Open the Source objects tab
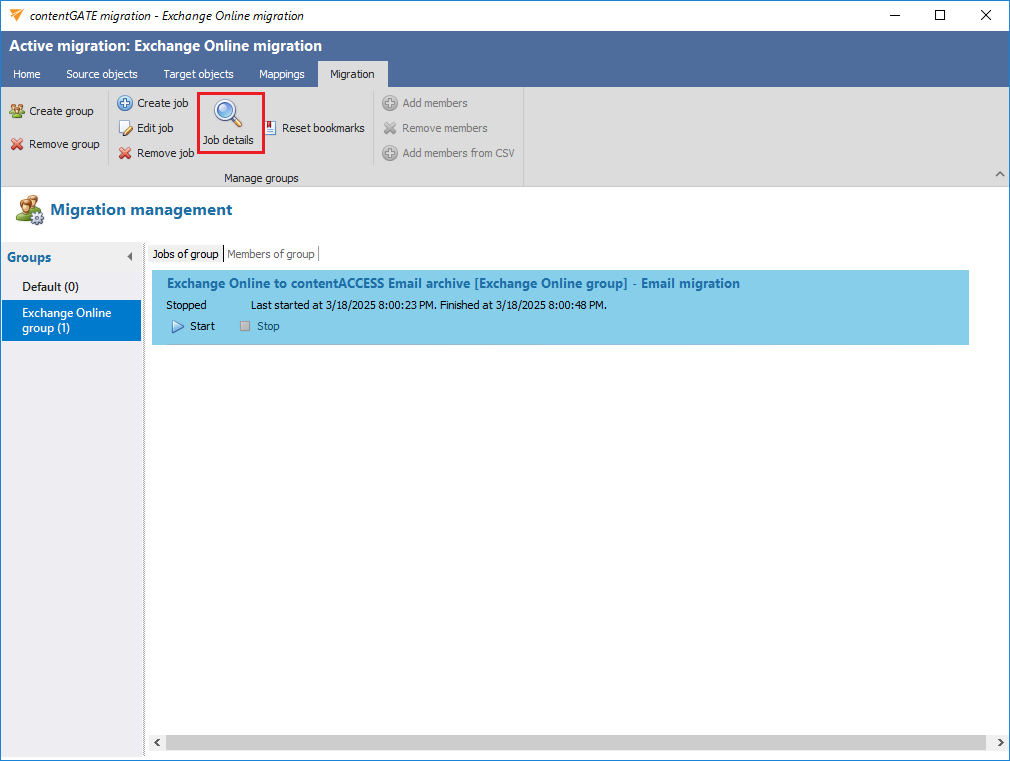The width and height of the screenshot is (1010, 761). coord(102,74)
